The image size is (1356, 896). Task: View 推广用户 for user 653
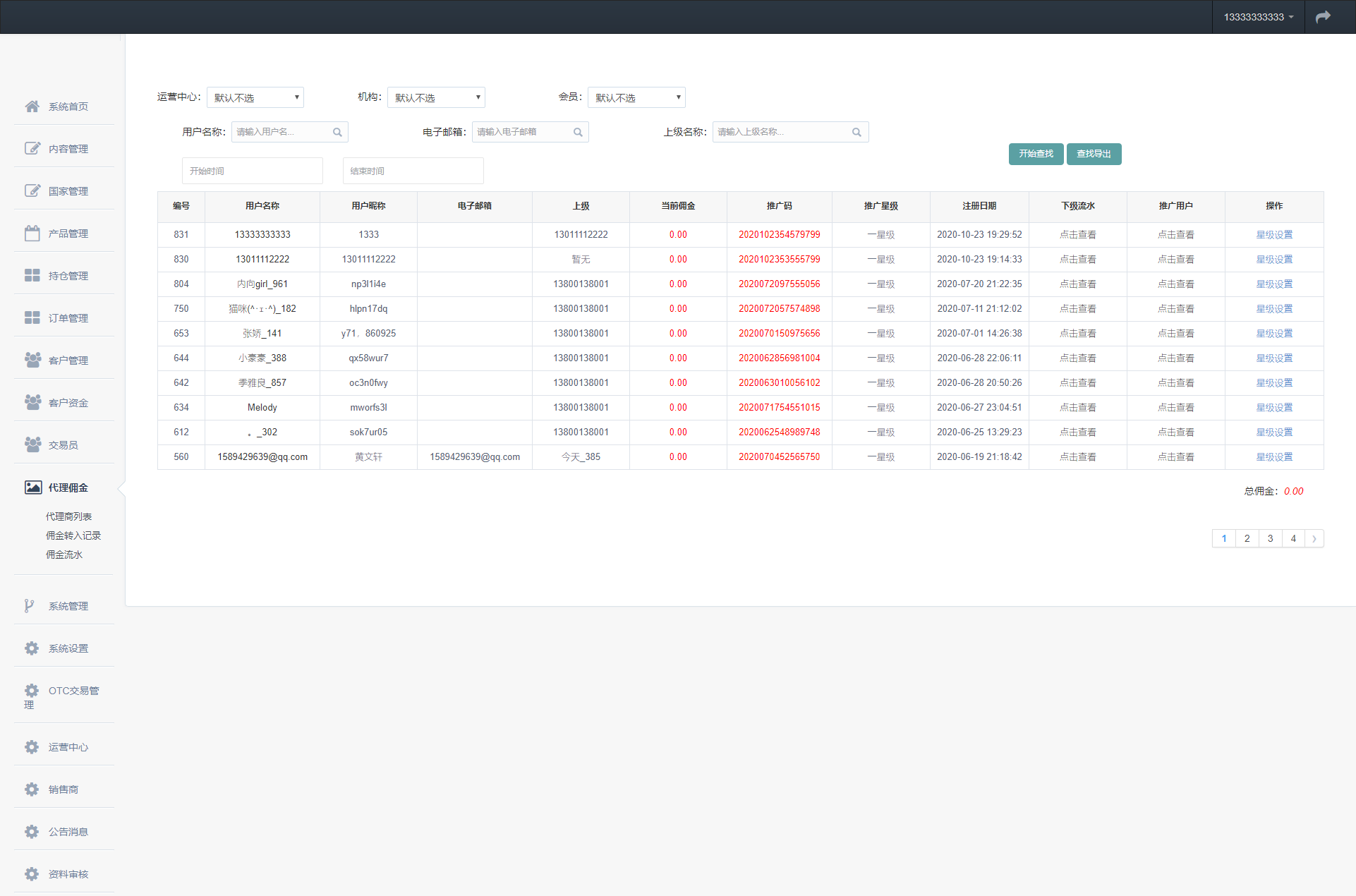1176,334
